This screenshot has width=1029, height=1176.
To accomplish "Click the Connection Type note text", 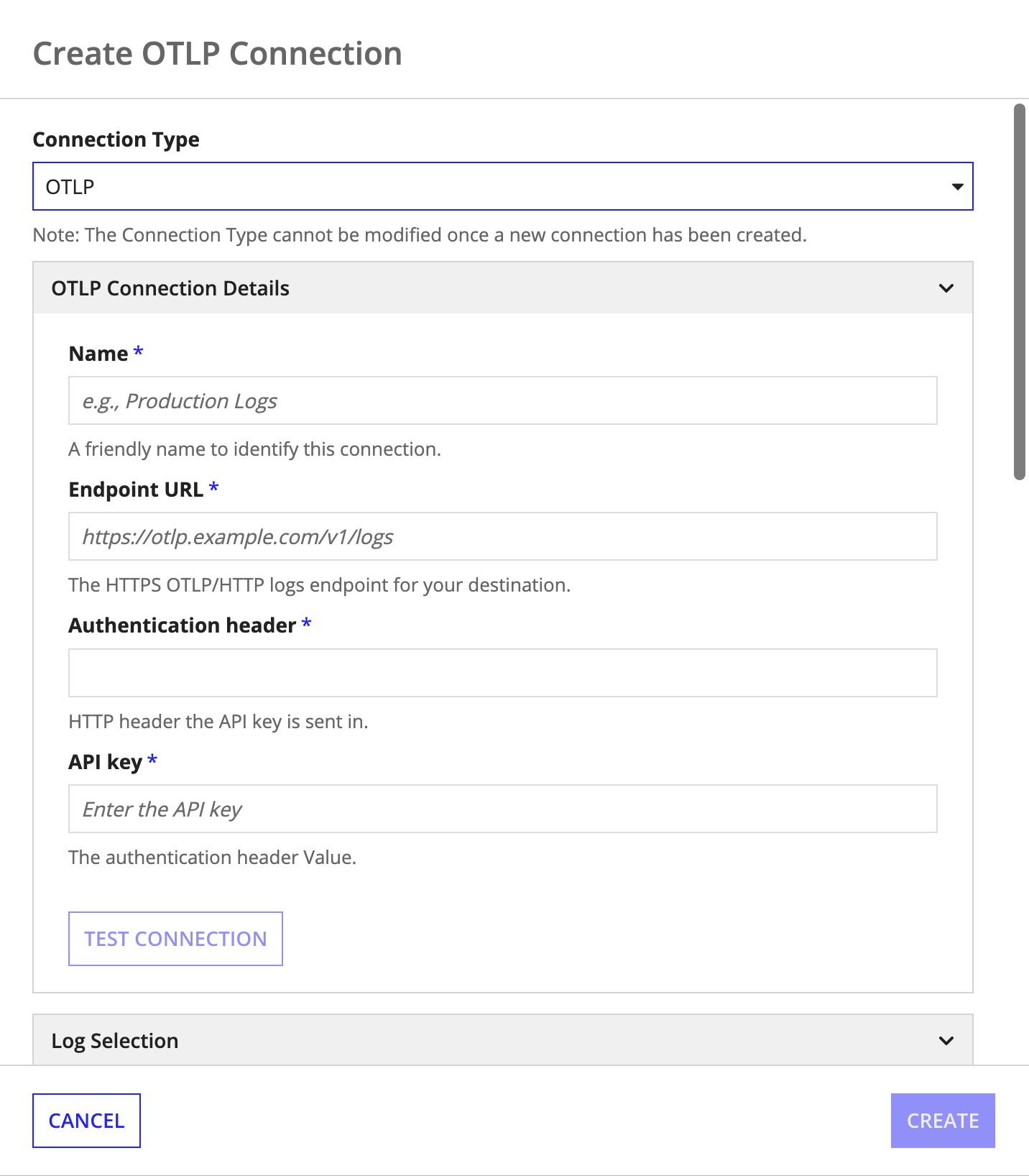I will click(420, 235).
